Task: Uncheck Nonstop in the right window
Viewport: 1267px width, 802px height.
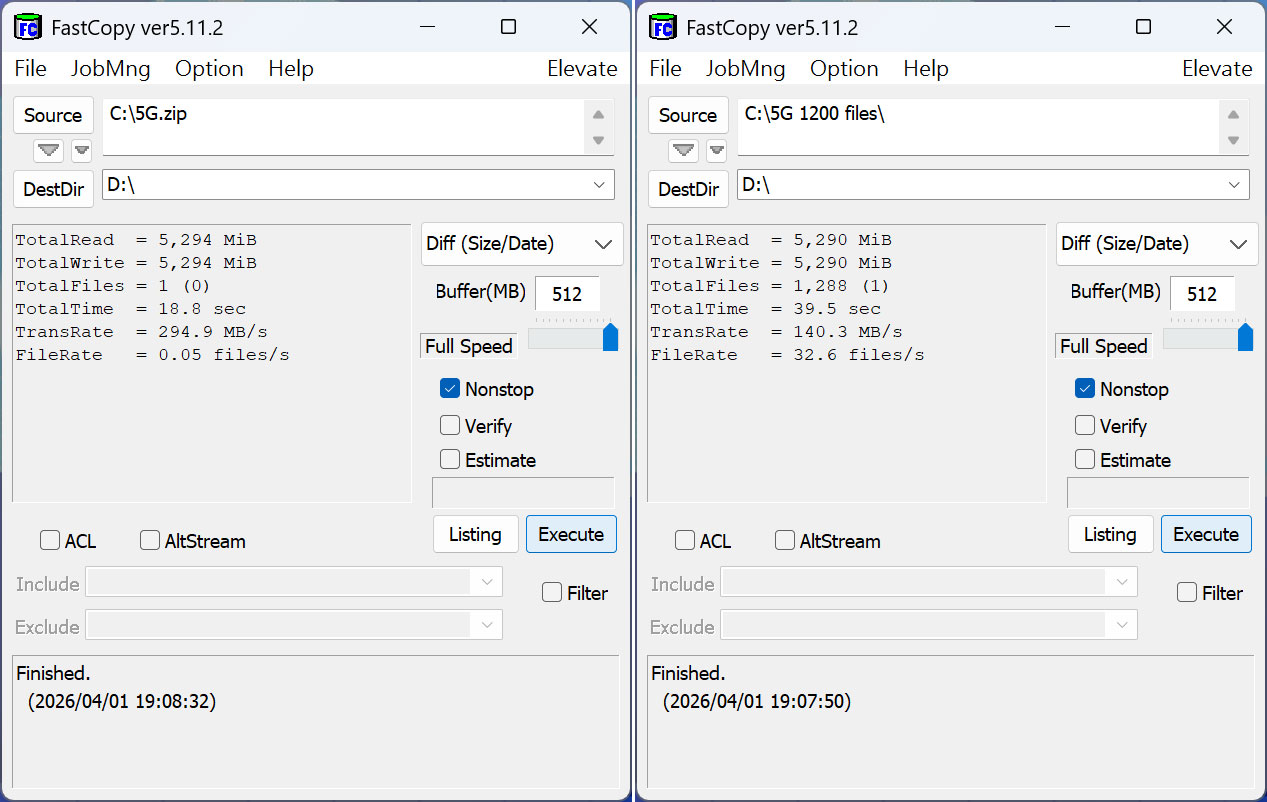Action: (1085, 389)
